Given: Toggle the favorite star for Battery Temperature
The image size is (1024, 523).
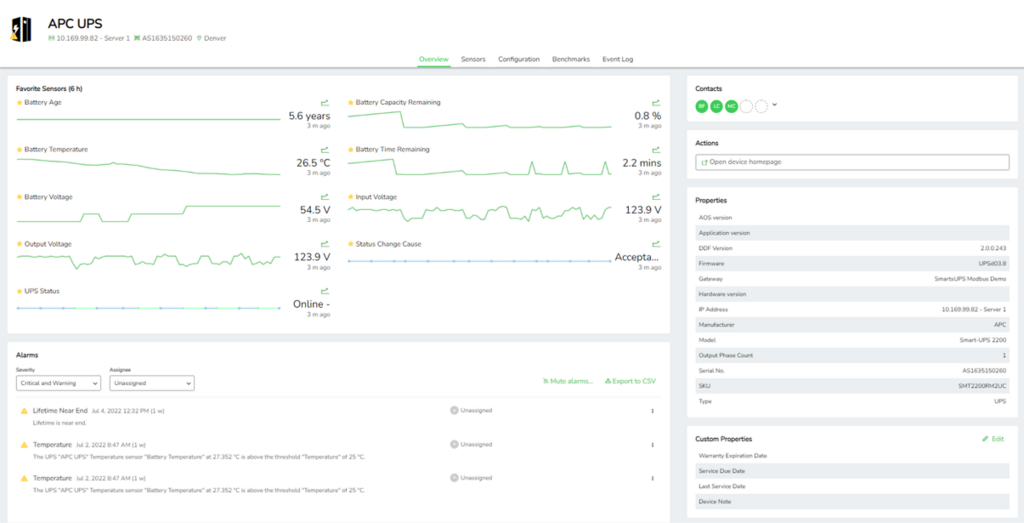Looking at the screenshot, I should pyautogui.click(x=19, y=150).
